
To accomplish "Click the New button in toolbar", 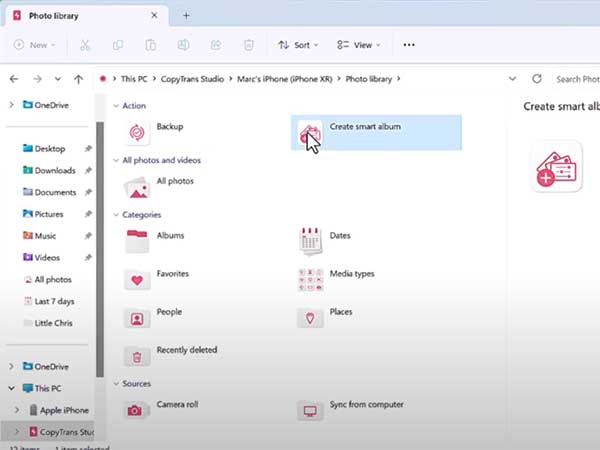I will 34,45.
